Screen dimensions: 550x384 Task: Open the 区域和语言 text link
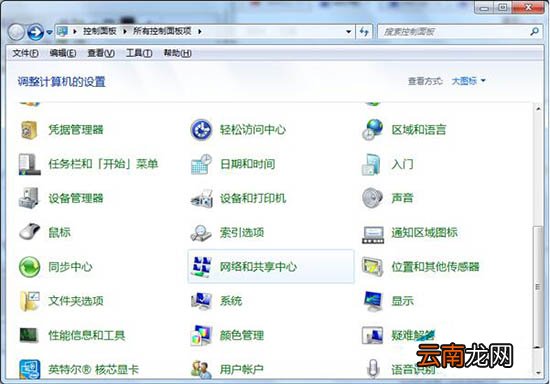(x=419, y=130)
